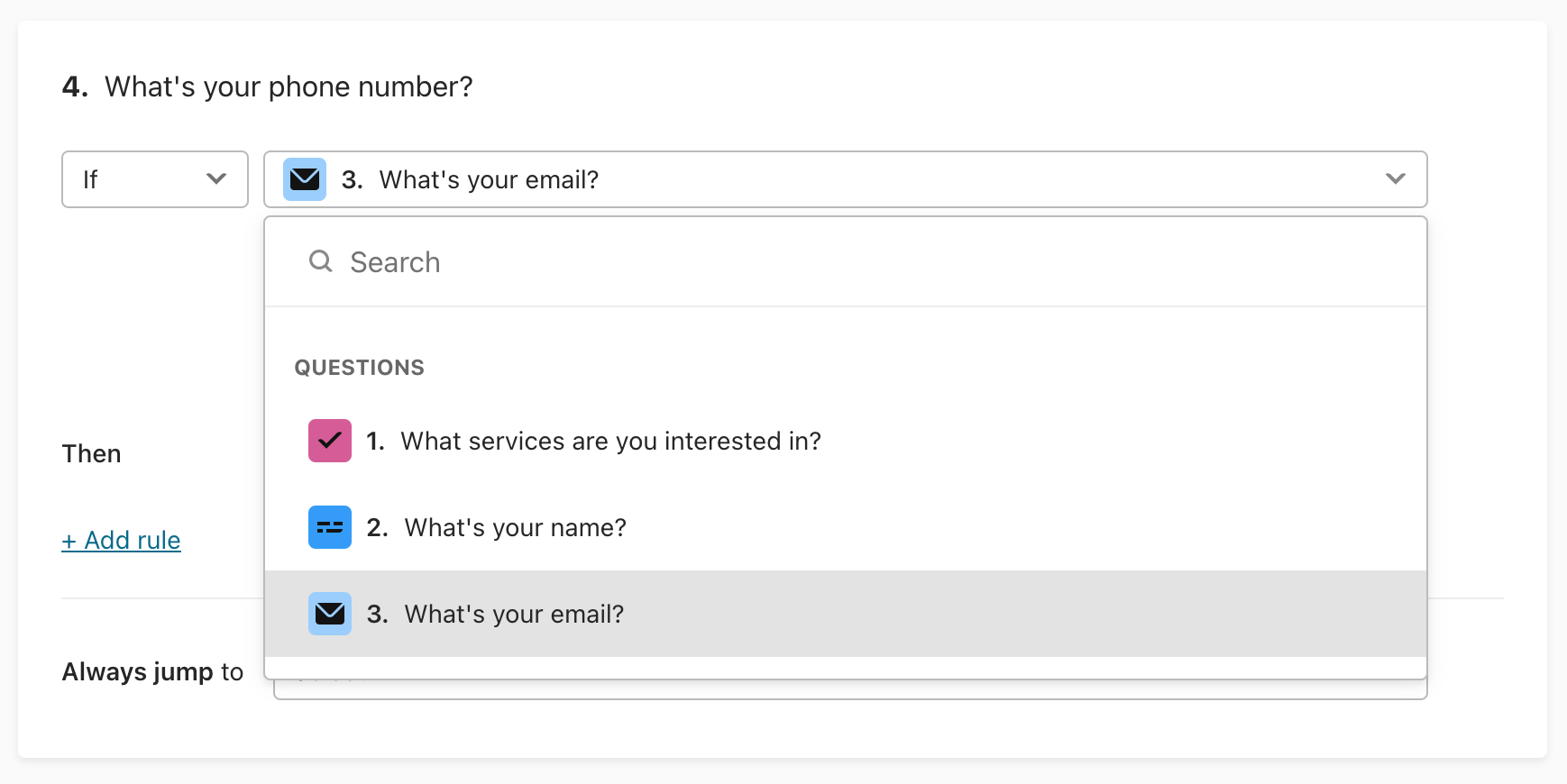Click the magnifying glass search icon
1567x784 pixels.
[x=321, y=261]
